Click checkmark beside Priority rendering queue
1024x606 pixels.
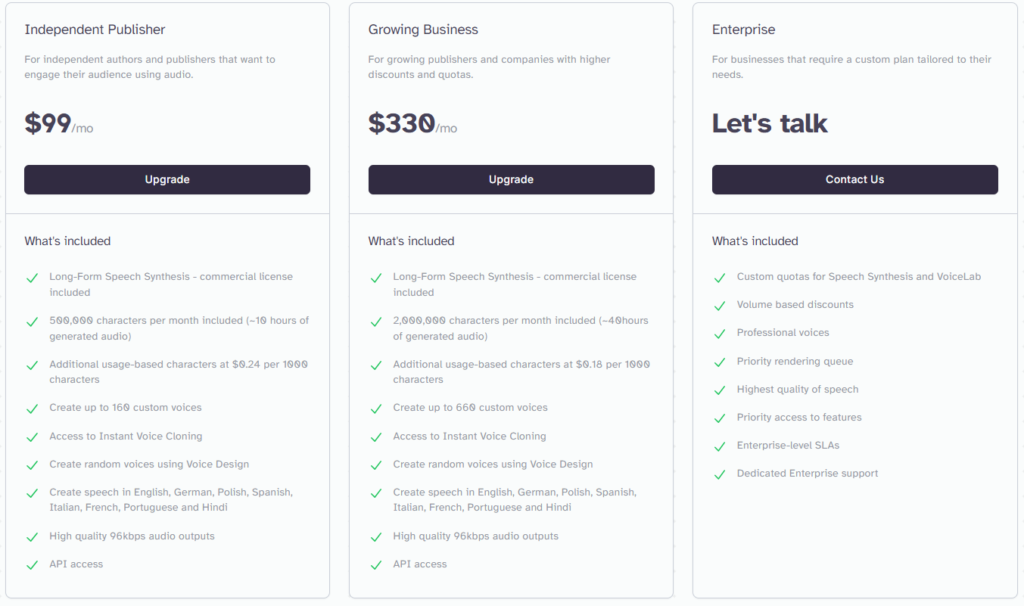(x=720, y=362)
